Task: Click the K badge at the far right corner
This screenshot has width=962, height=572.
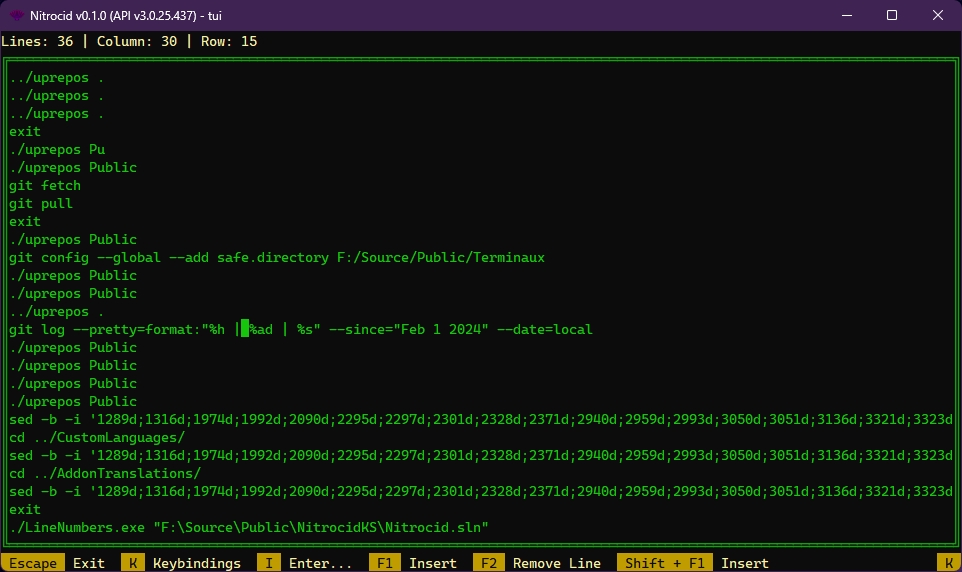Action: (x=949, y=563)
